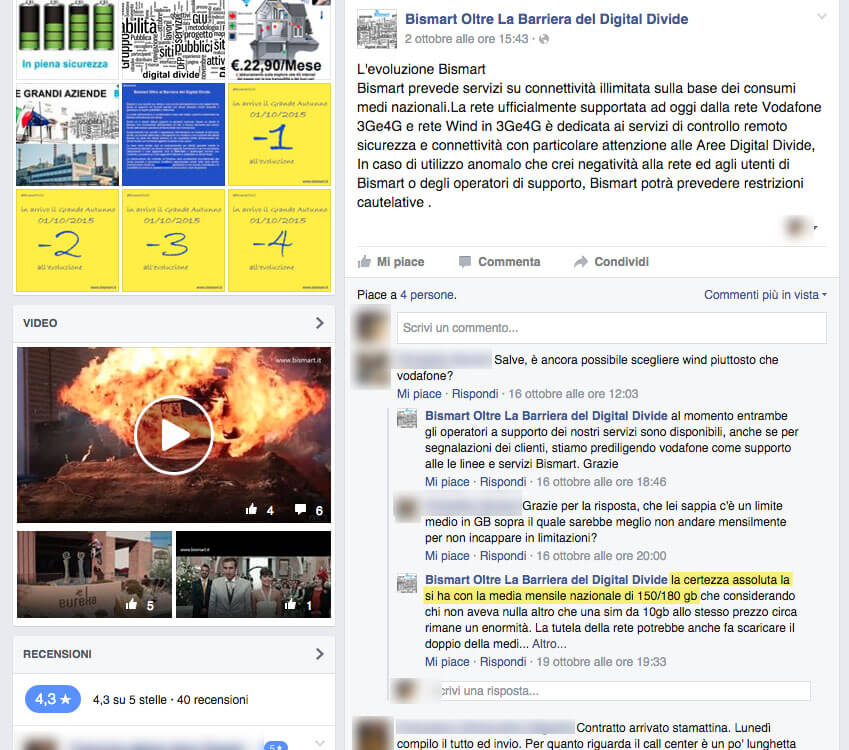The height and width of the screenshot is (750, 849).
Task: Open 'Commenti più in vista' sorting dropdown
Action: click(x=765, y=295)
